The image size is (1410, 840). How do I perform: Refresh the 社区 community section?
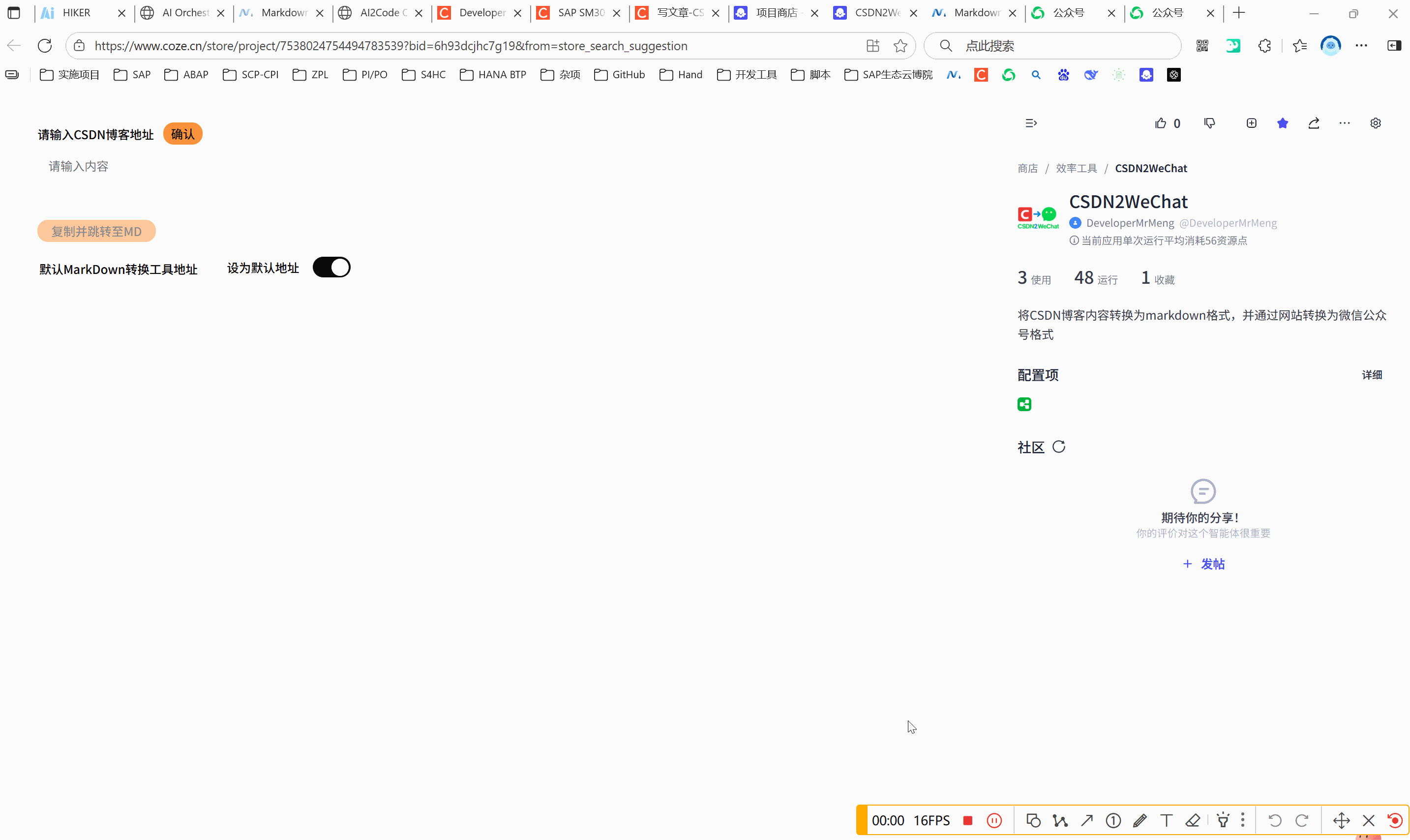point(1058,447)
